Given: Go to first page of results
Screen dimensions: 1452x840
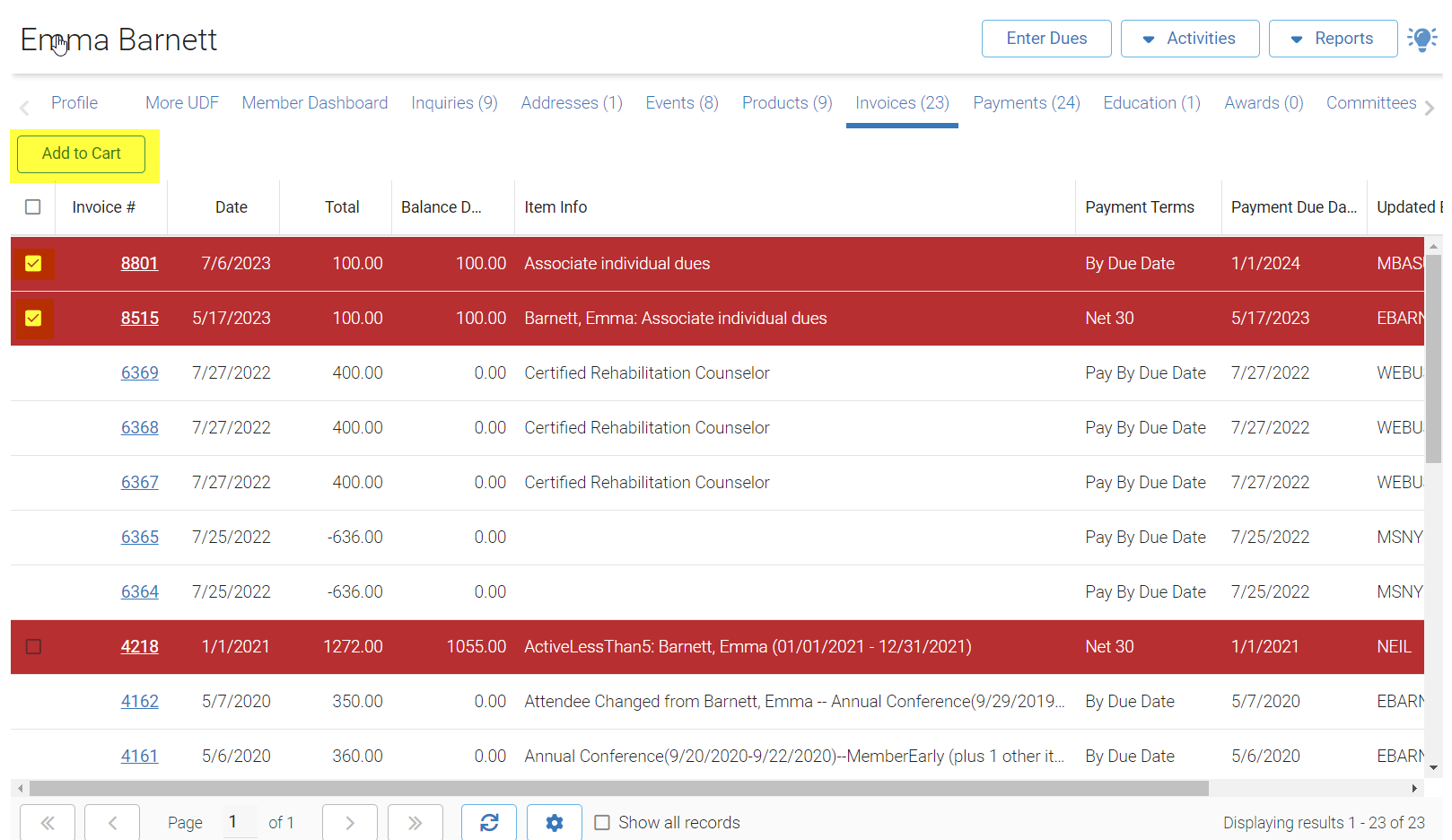Looking at the screenshot, I should [48, 822].
